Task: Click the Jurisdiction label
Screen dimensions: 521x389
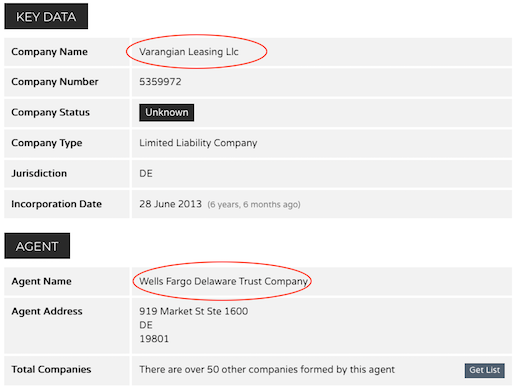Action: point(39,173)
